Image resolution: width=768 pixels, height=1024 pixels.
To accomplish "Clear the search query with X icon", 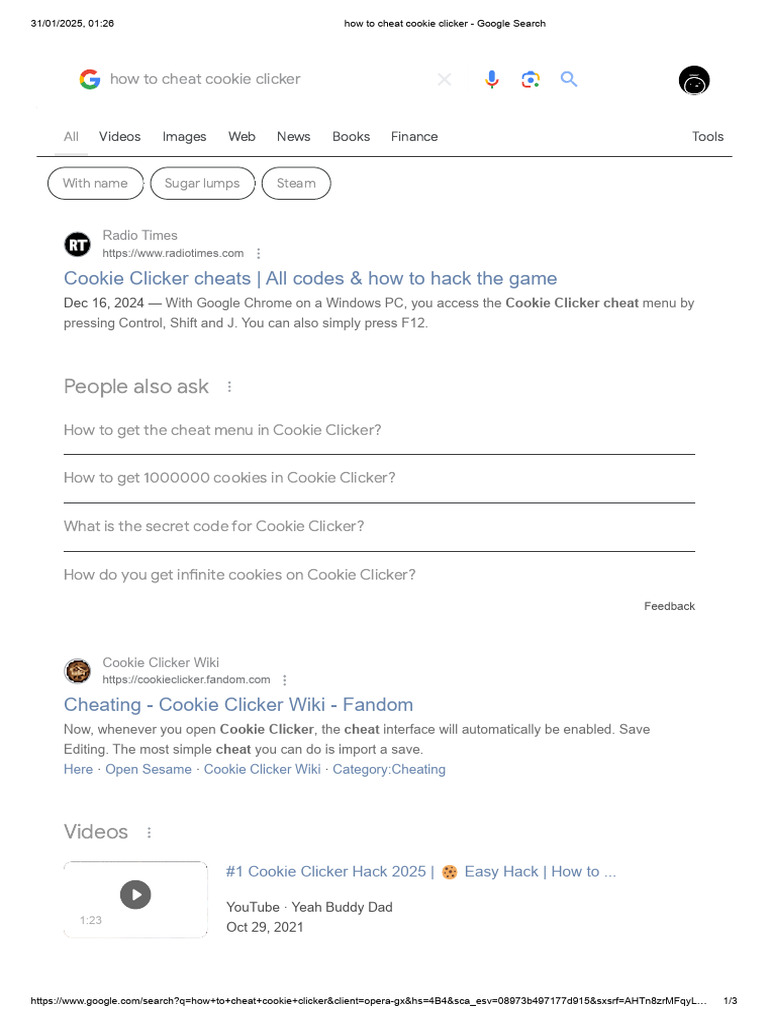I will (444, 79).
